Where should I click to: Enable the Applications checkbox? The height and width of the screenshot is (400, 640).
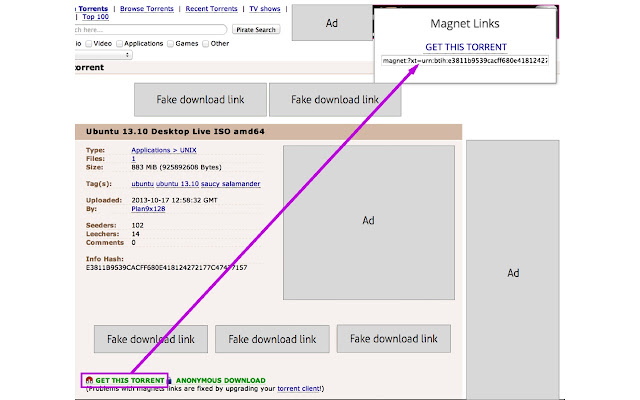(x=119, y=44)
